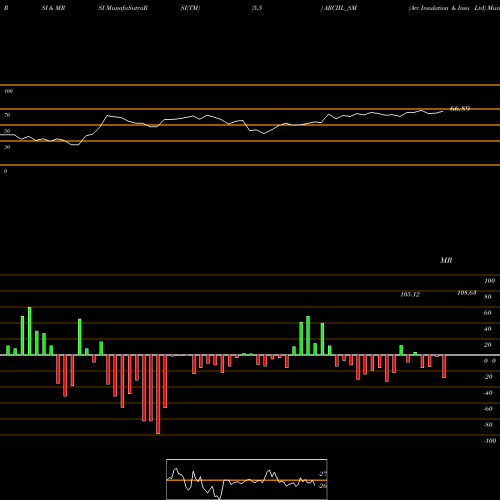Click the value 108.63 in MR panel
This screenshot has height=500, width=500.
click(467, 293)
